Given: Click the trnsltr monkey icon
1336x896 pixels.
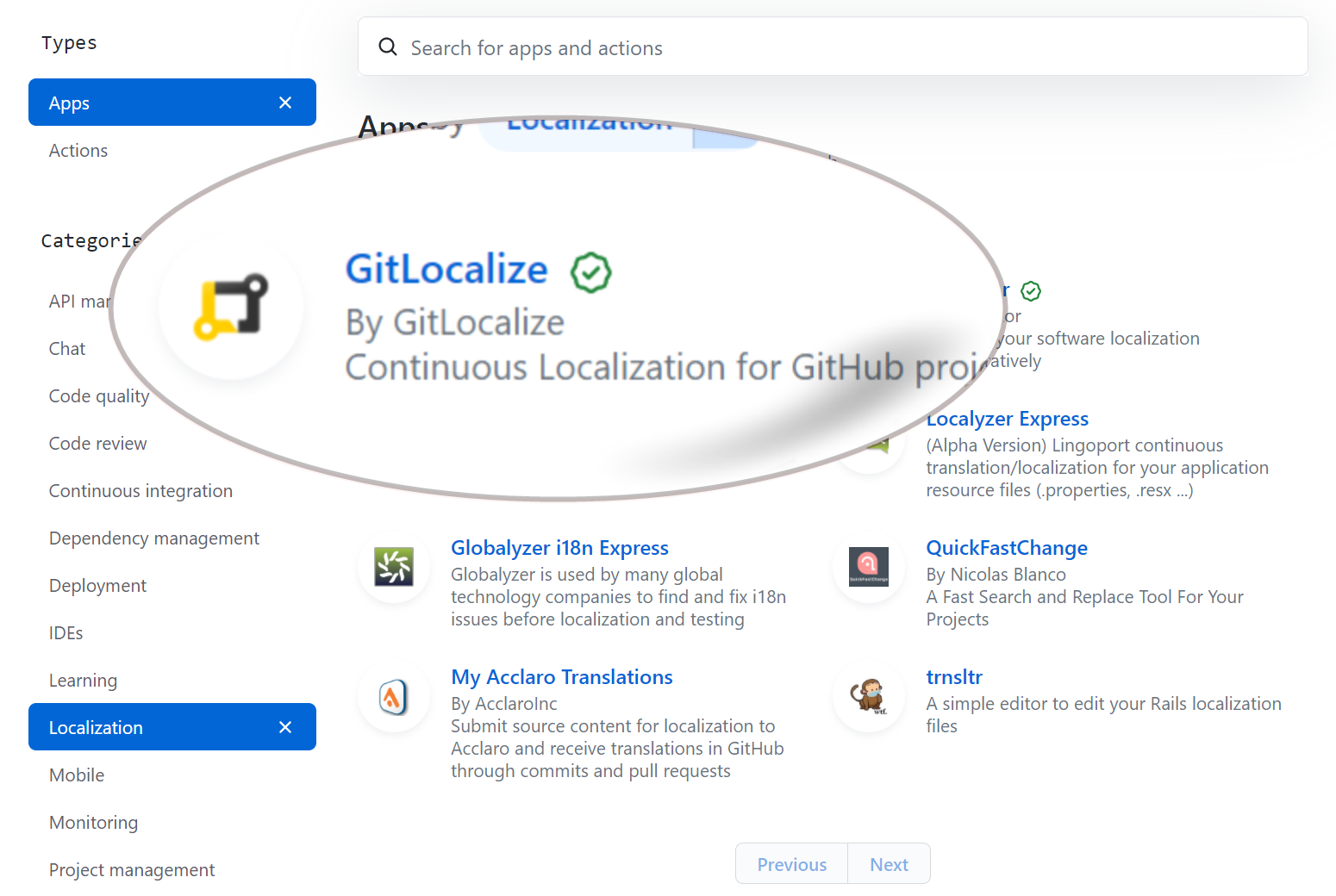Looking at the screenshot, I should point(868,696).
